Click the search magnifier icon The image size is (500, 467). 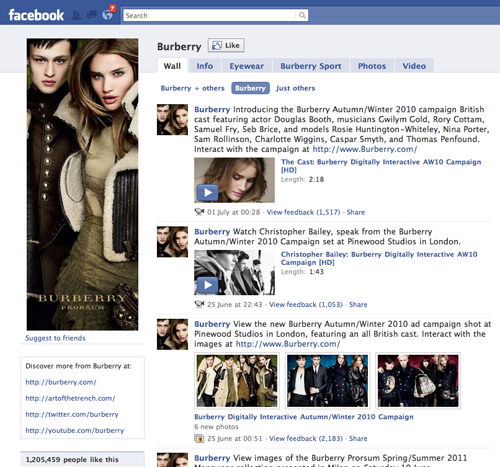pyautogui.click(x=302, y=15)
